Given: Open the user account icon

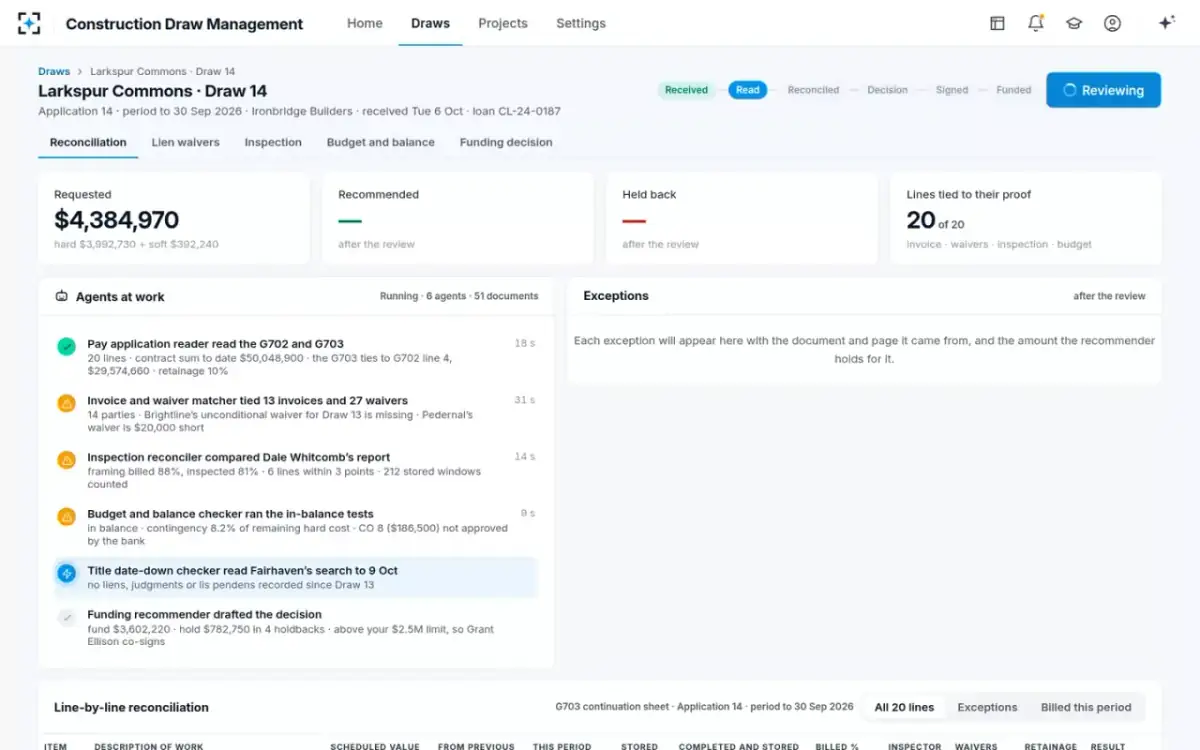Looking at the screenshot, I should click(1112, 23).
